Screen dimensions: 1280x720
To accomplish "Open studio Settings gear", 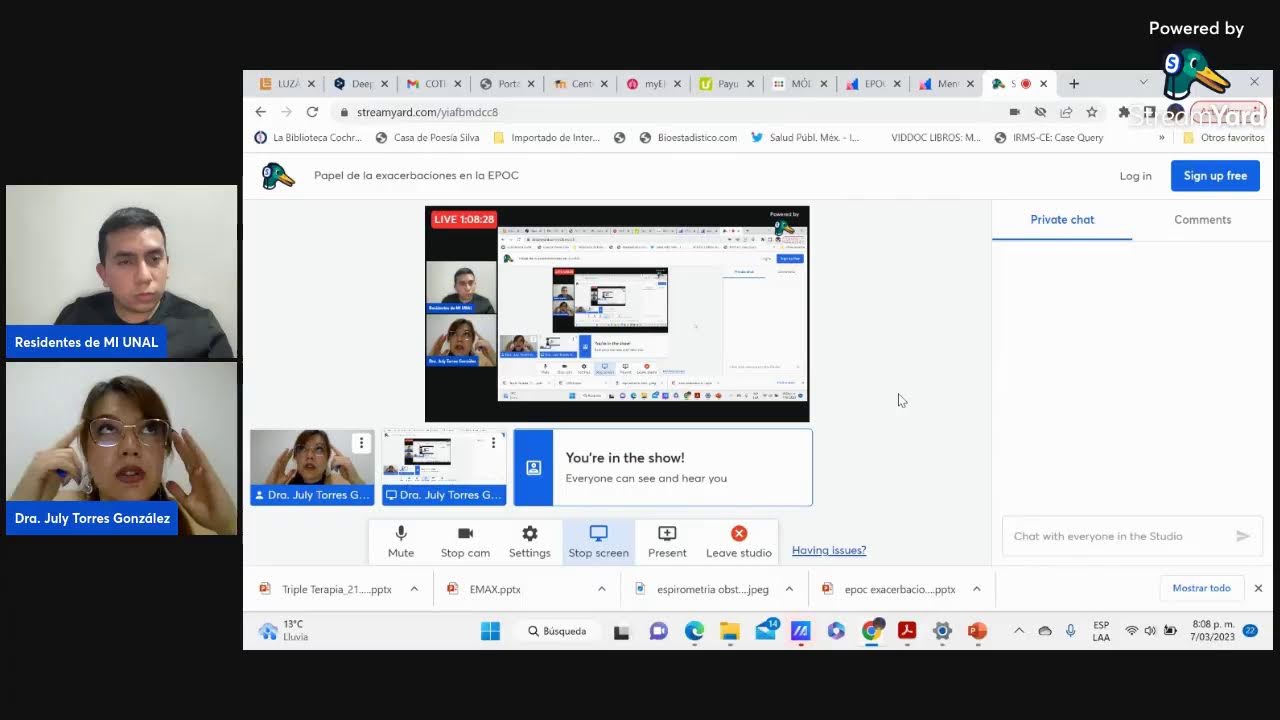I will [530, 541].
